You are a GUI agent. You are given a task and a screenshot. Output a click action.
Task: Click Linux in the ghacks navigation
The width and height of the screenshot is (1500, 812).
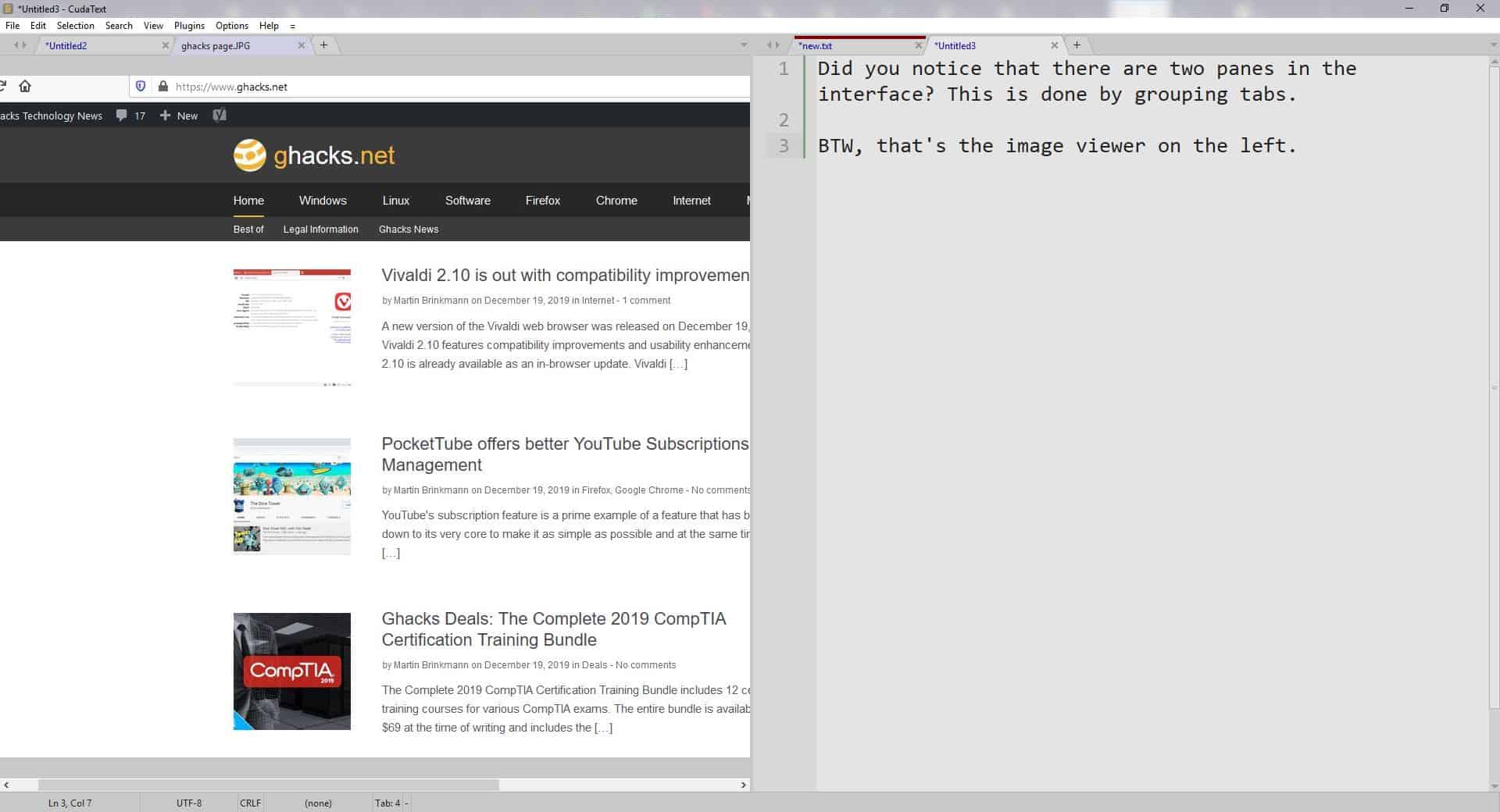tap(396, 201)
